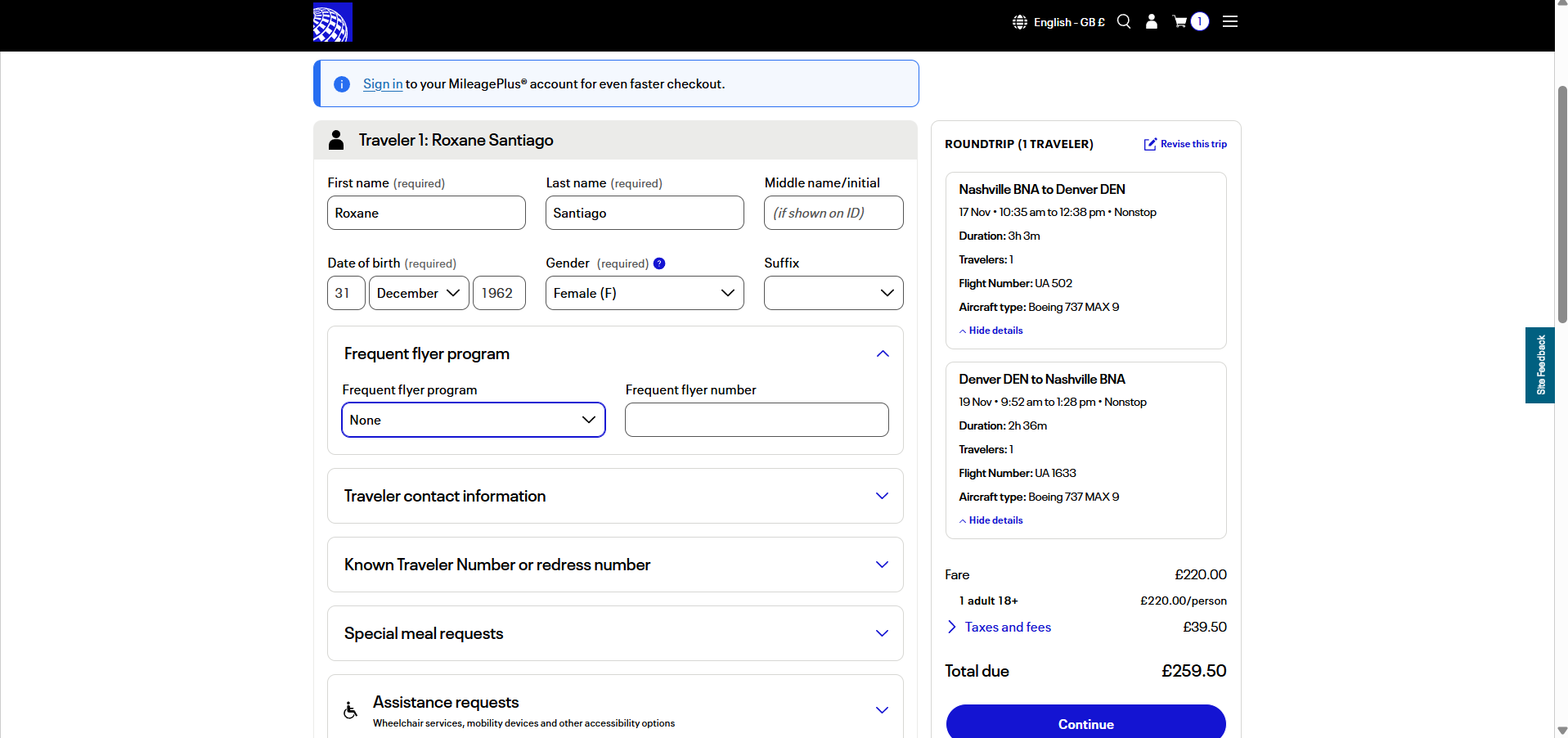Open the search magnifier icon in header

coord(1124,22)
